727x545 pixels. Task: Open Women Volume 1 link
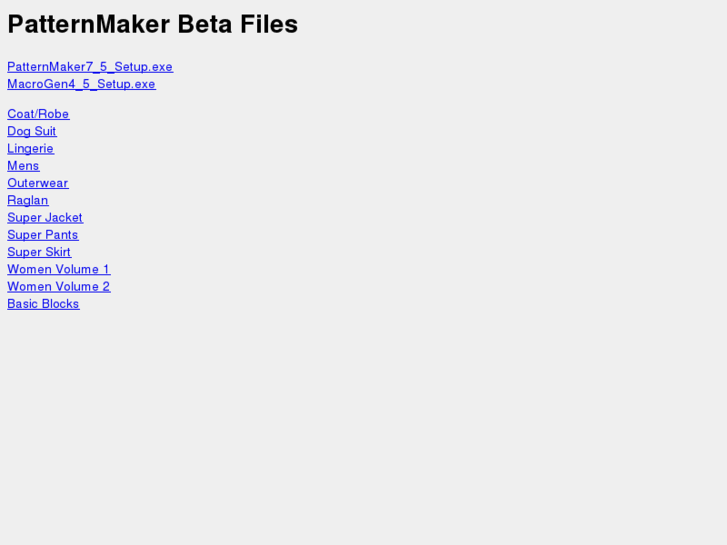(59, 269)
